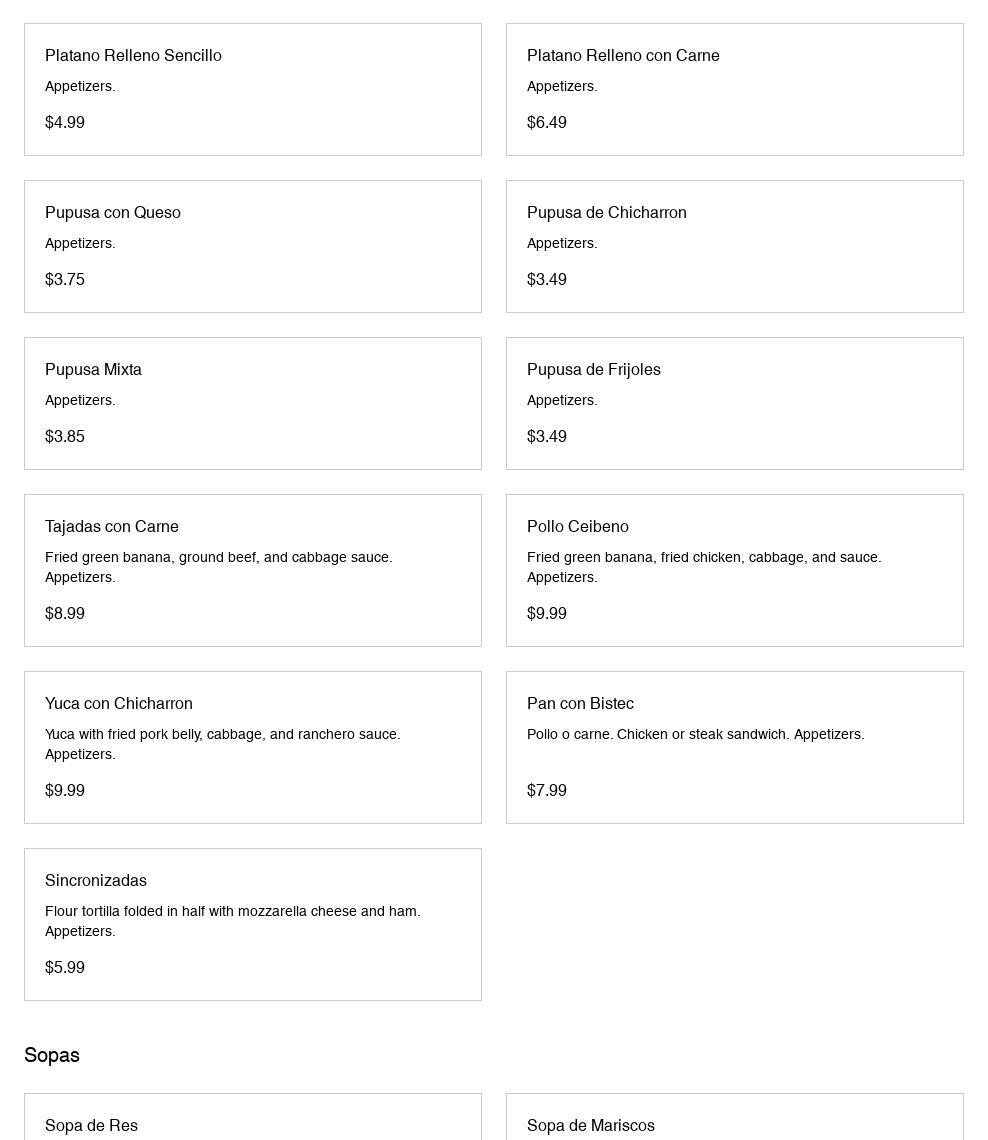Click the Pupusa de Frijoles item
Screen dimensions: 988x1140
[x=734, y=403]
